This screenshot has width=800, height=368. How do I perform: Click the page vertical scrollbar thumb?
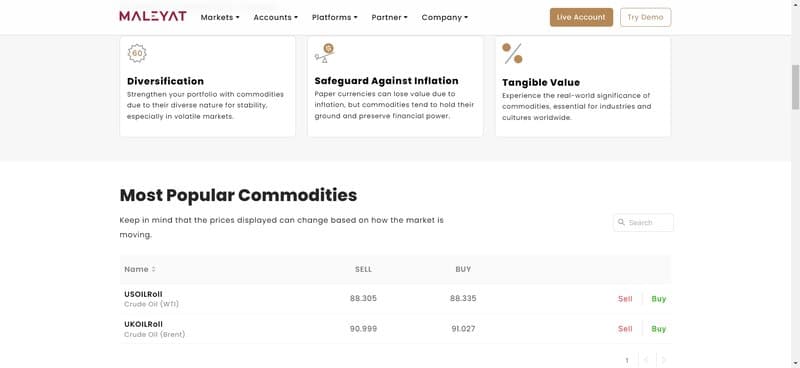pyautogui.click(x=795, y=87)
